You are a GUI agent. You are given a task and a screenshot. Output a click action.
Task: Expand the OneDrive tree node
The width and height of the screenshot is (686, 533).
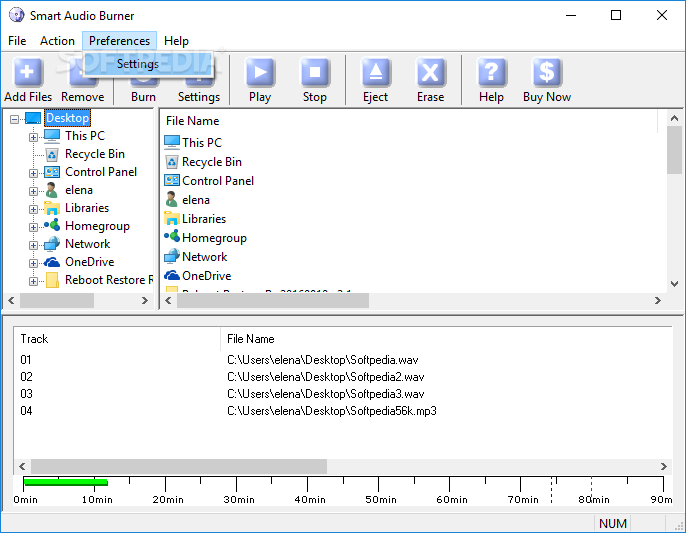click(x=33, y=263)
